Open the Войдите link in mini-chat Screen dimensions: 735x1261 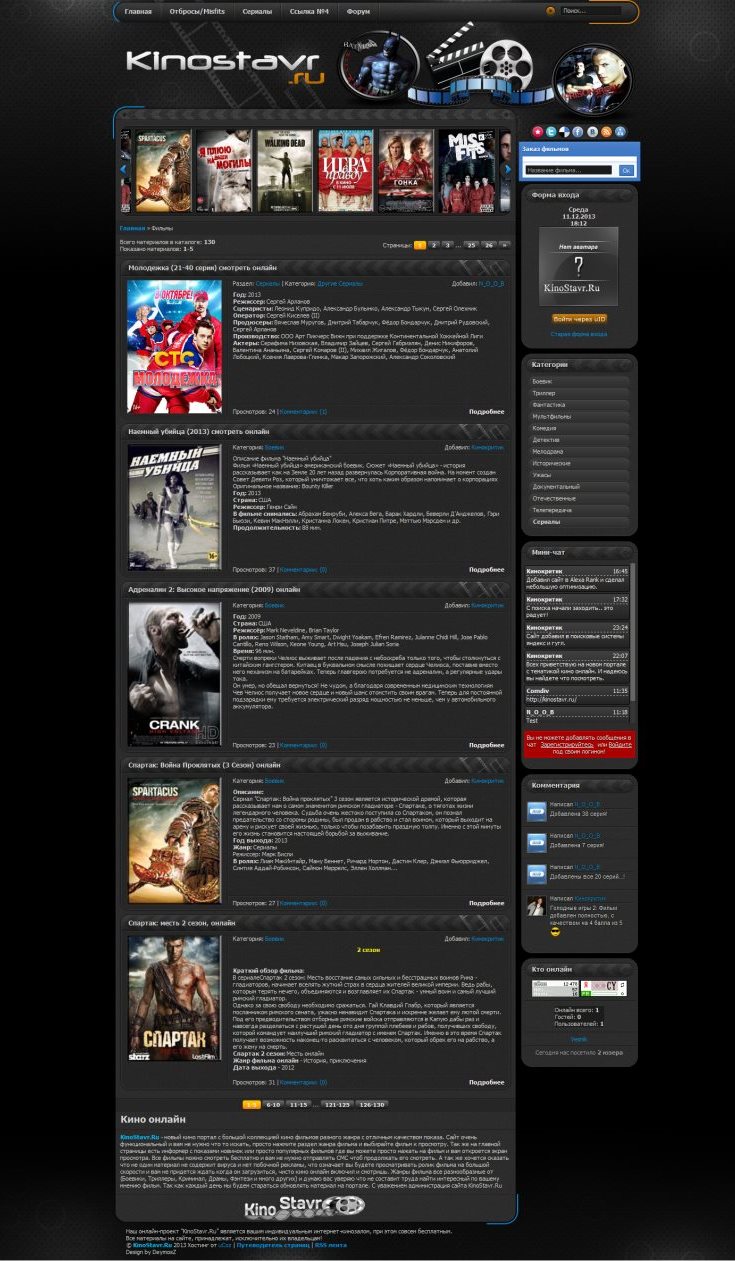[x=621, y=744]
